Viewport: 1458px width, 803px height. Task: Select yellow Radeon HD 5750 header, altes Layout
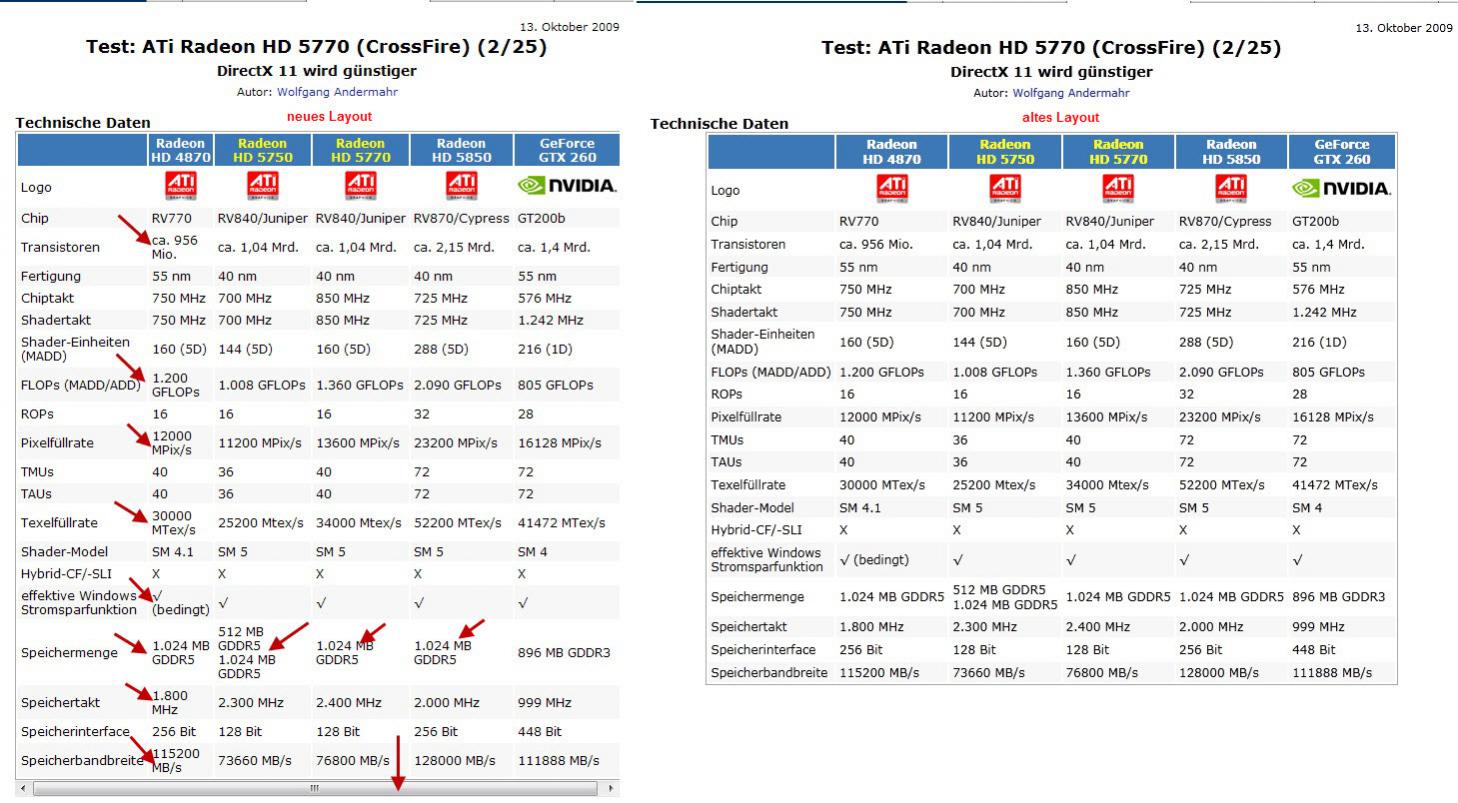click(1005, 151)
